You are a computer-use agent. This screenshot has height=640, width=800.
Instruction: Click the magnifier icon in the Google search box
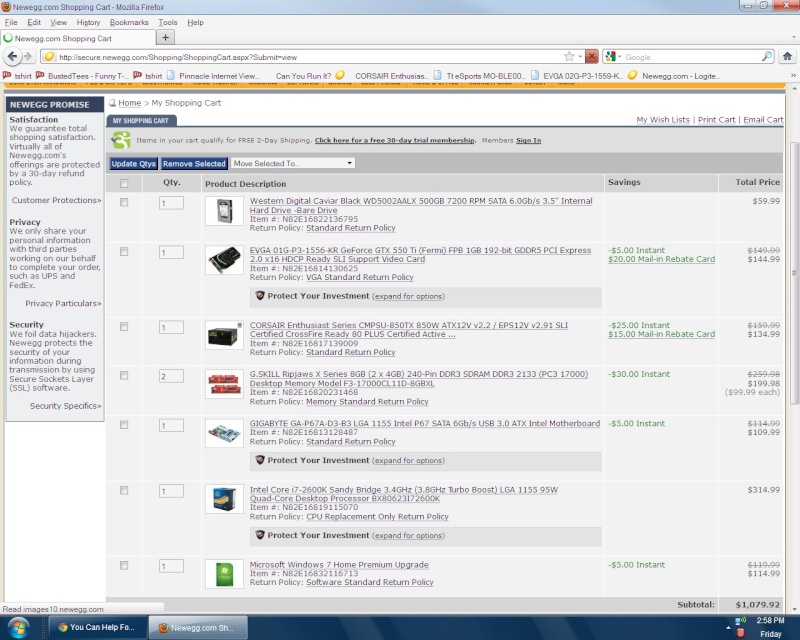[767, 57]
